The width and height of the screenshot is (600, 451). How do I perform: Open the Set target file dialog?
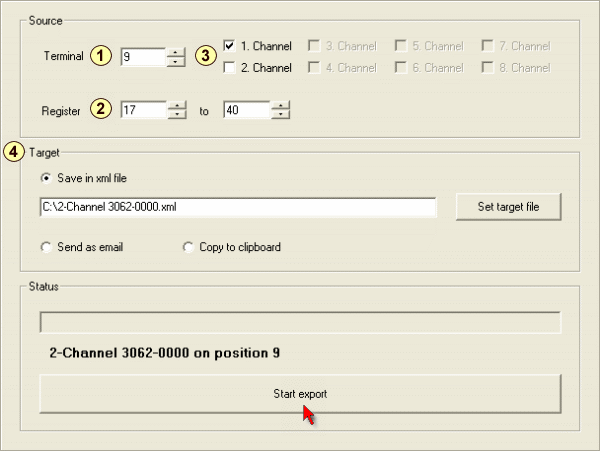coord(509,207)
